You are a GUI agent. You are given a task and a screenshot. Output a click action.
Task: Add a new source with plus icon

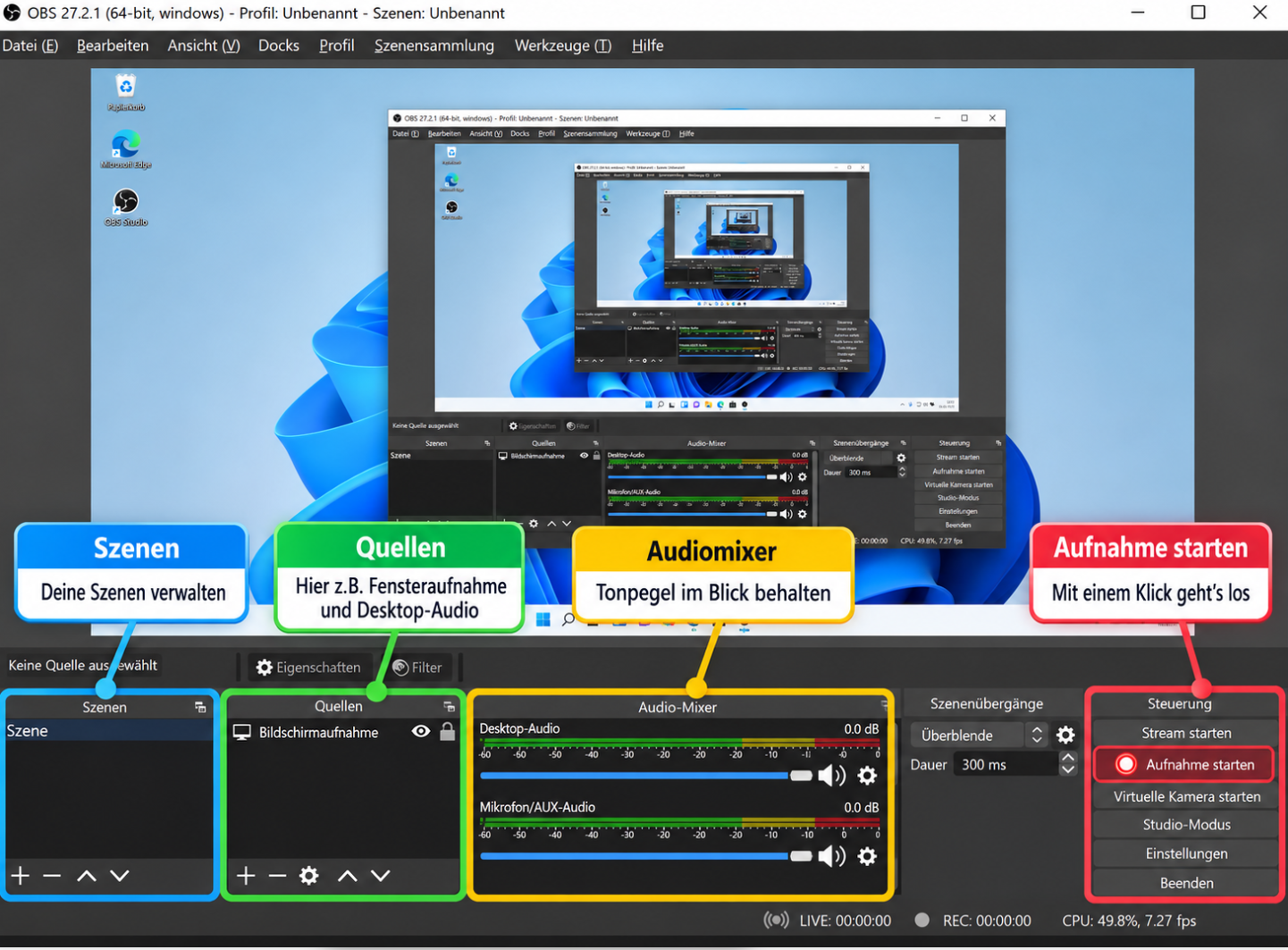click(x=246, y=876)
